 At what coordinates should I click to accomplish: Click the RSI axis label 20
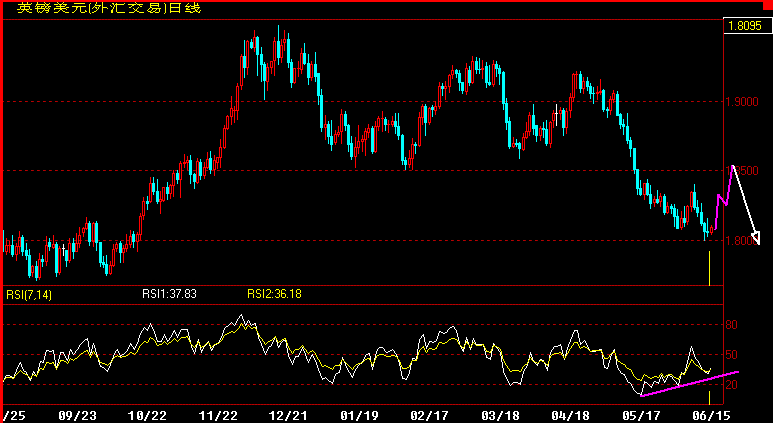[732, 385]
